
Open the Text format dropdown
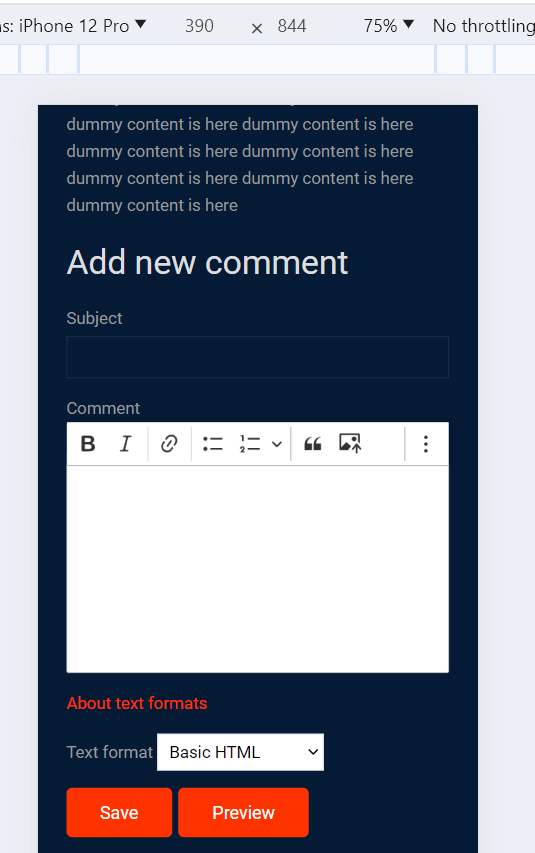(240, 752)
